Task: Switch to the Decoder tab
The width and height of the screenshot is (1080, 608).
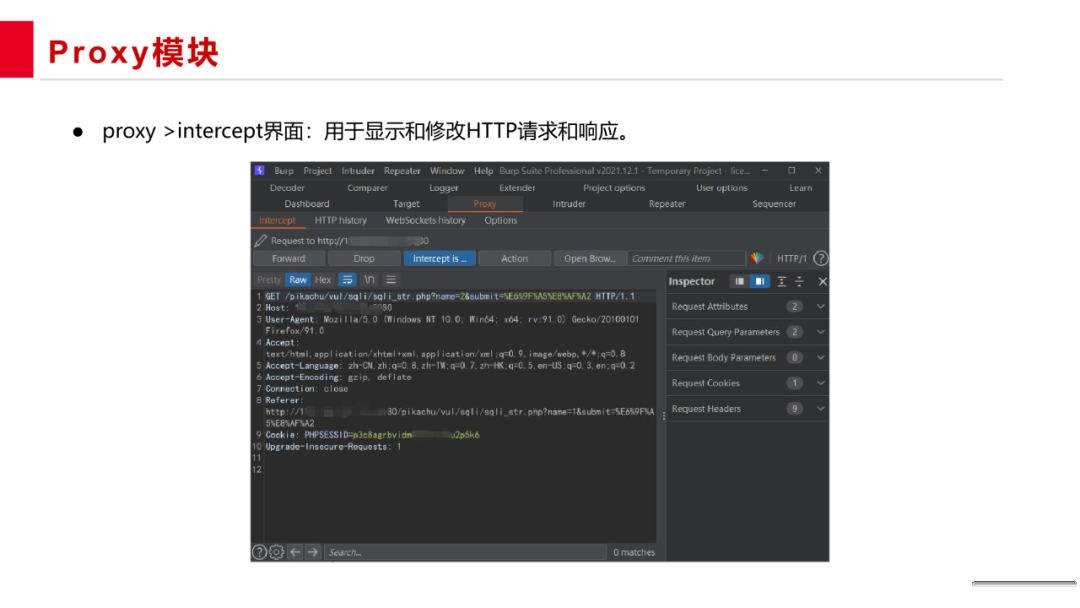Action: [x=287, y=187]
